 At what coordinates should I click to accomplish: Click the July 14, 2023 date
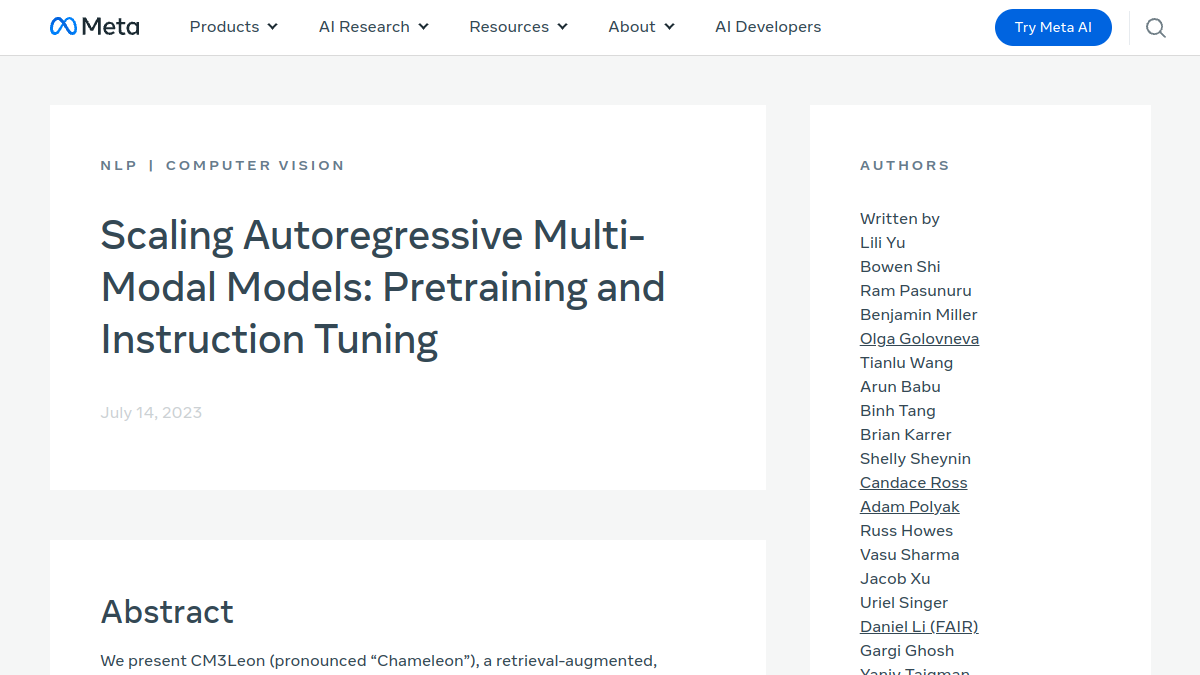point(151,412)
